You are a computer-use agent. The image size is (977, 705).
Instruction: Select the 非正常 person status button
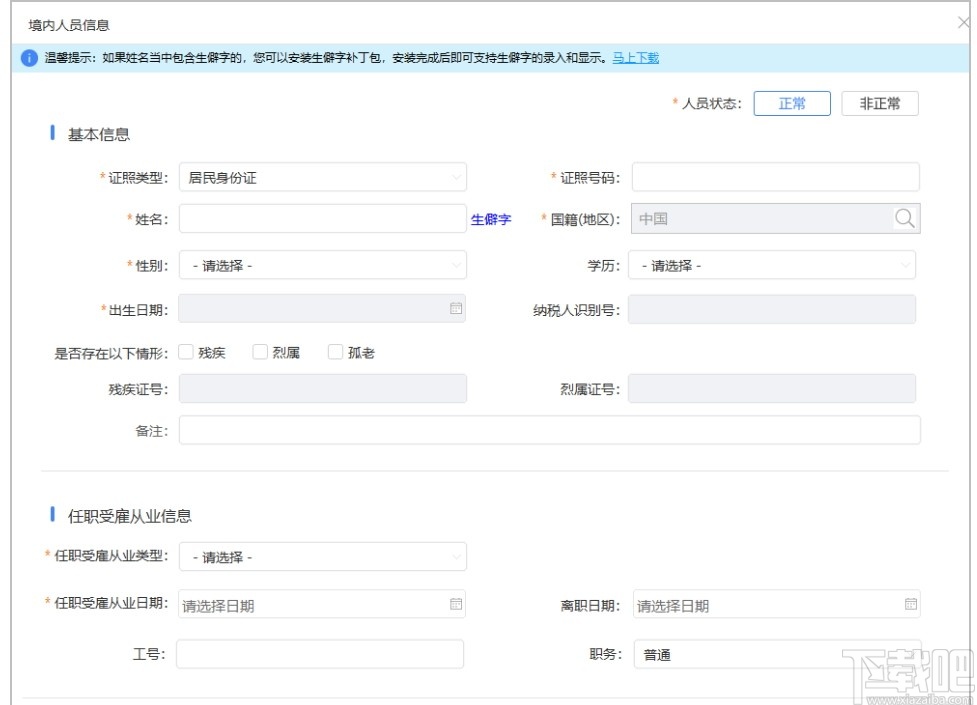879,103
